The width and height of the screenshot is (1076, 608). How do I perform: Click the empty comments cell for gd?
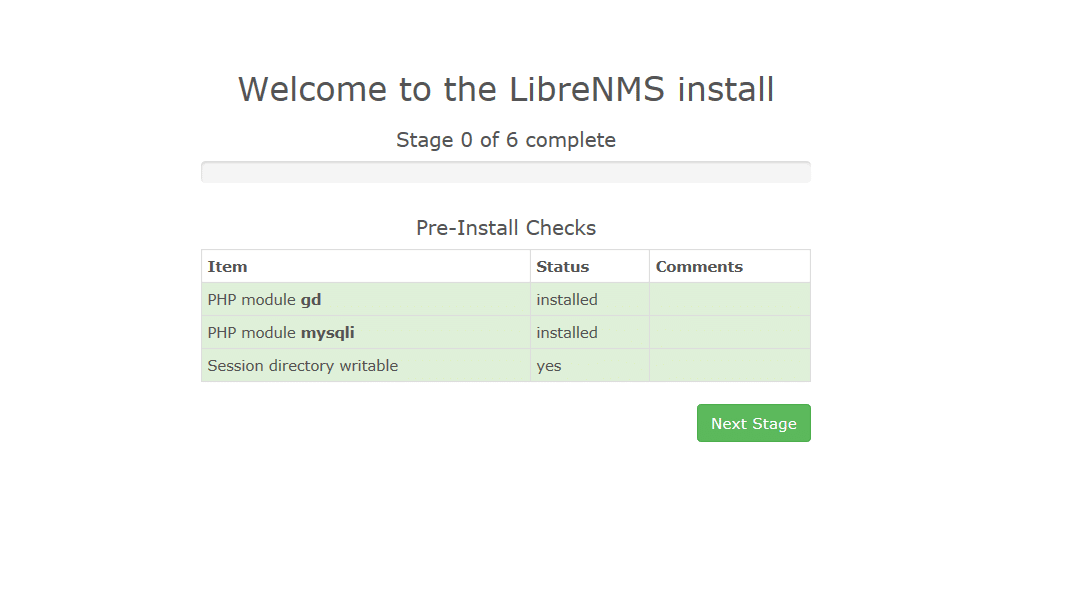point(730,299)
